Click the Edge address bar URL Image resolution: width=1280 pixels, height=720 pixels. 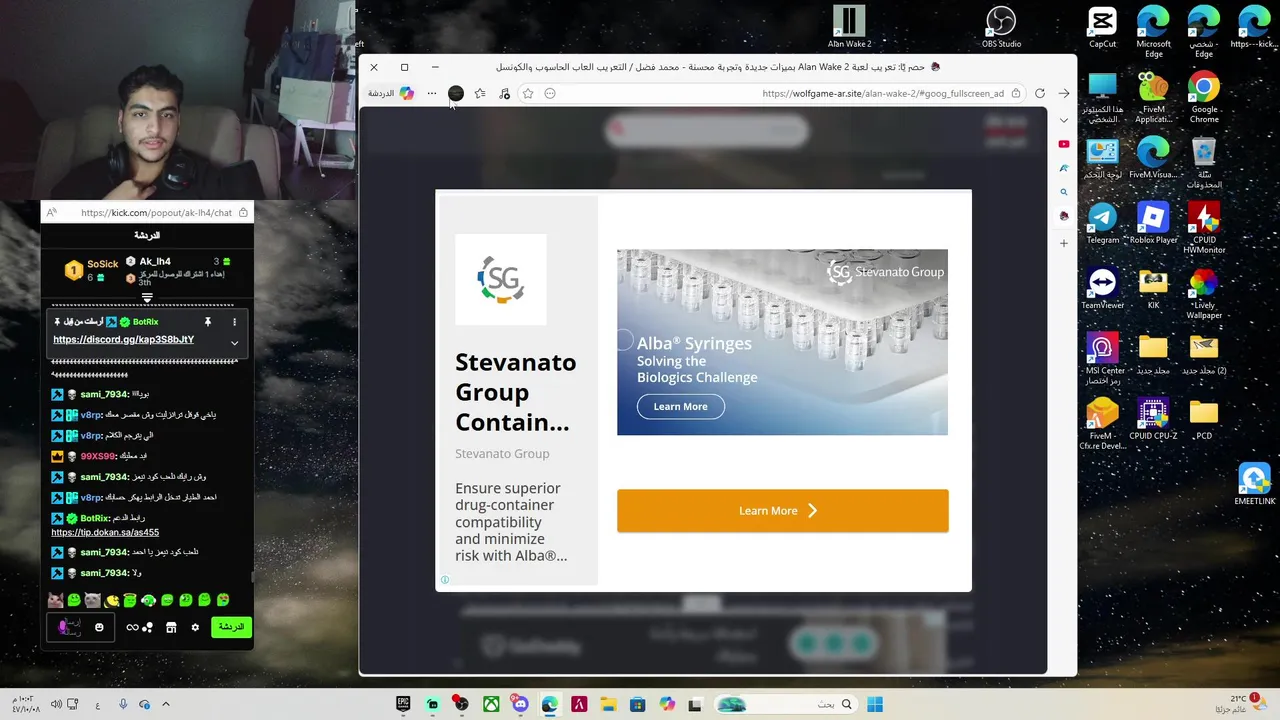882,93
